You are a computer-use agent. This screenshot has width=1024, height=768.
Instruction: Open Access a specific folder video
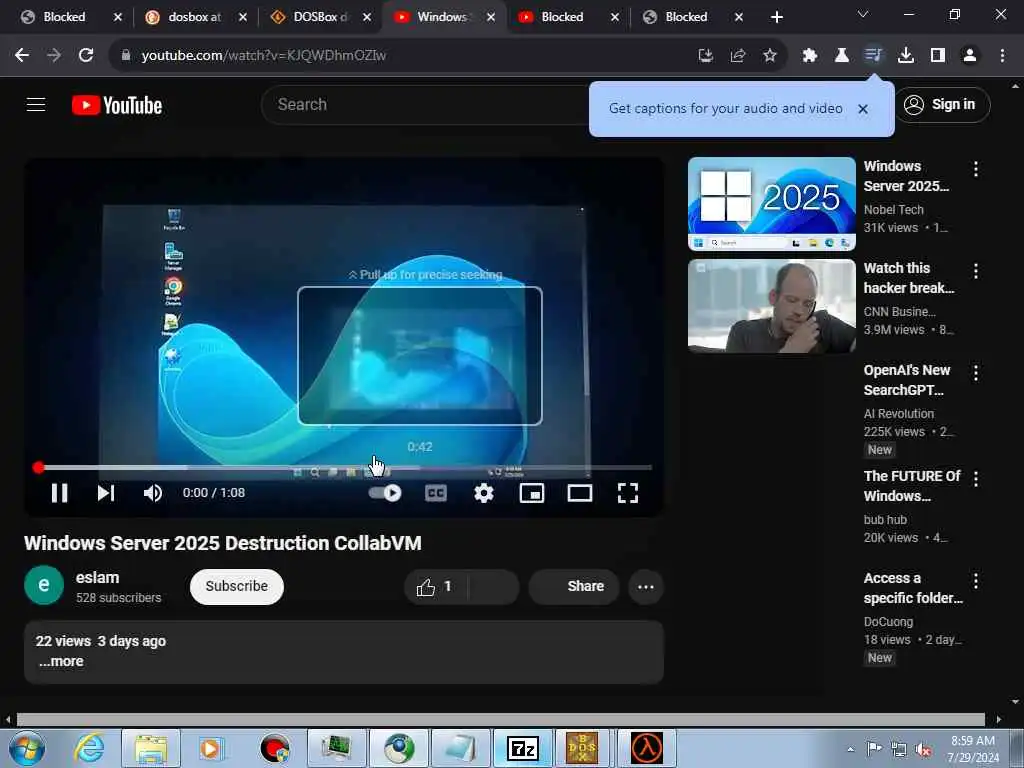pyautogui.click(x=913, y=588)
